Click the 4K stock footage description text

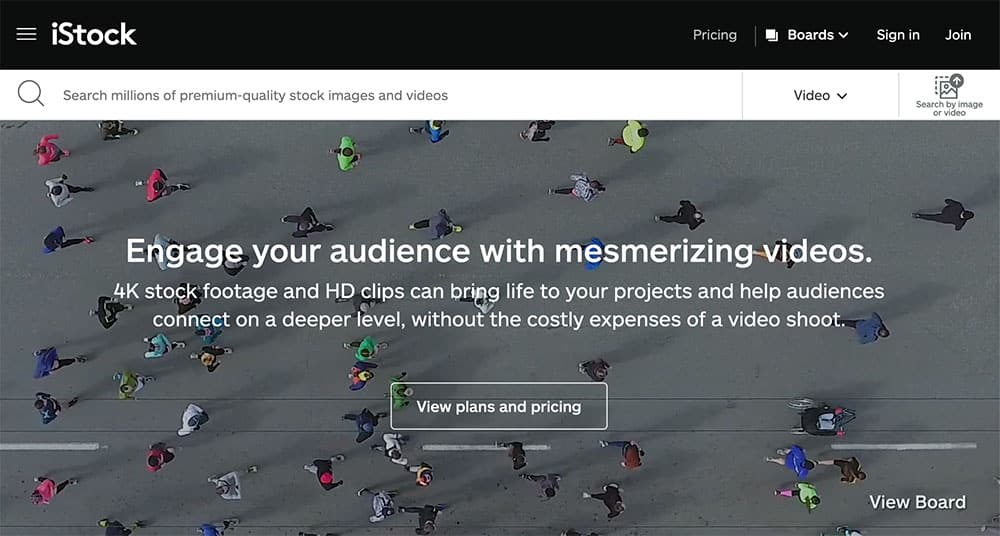pyautogui.click(x=499, y=306)
